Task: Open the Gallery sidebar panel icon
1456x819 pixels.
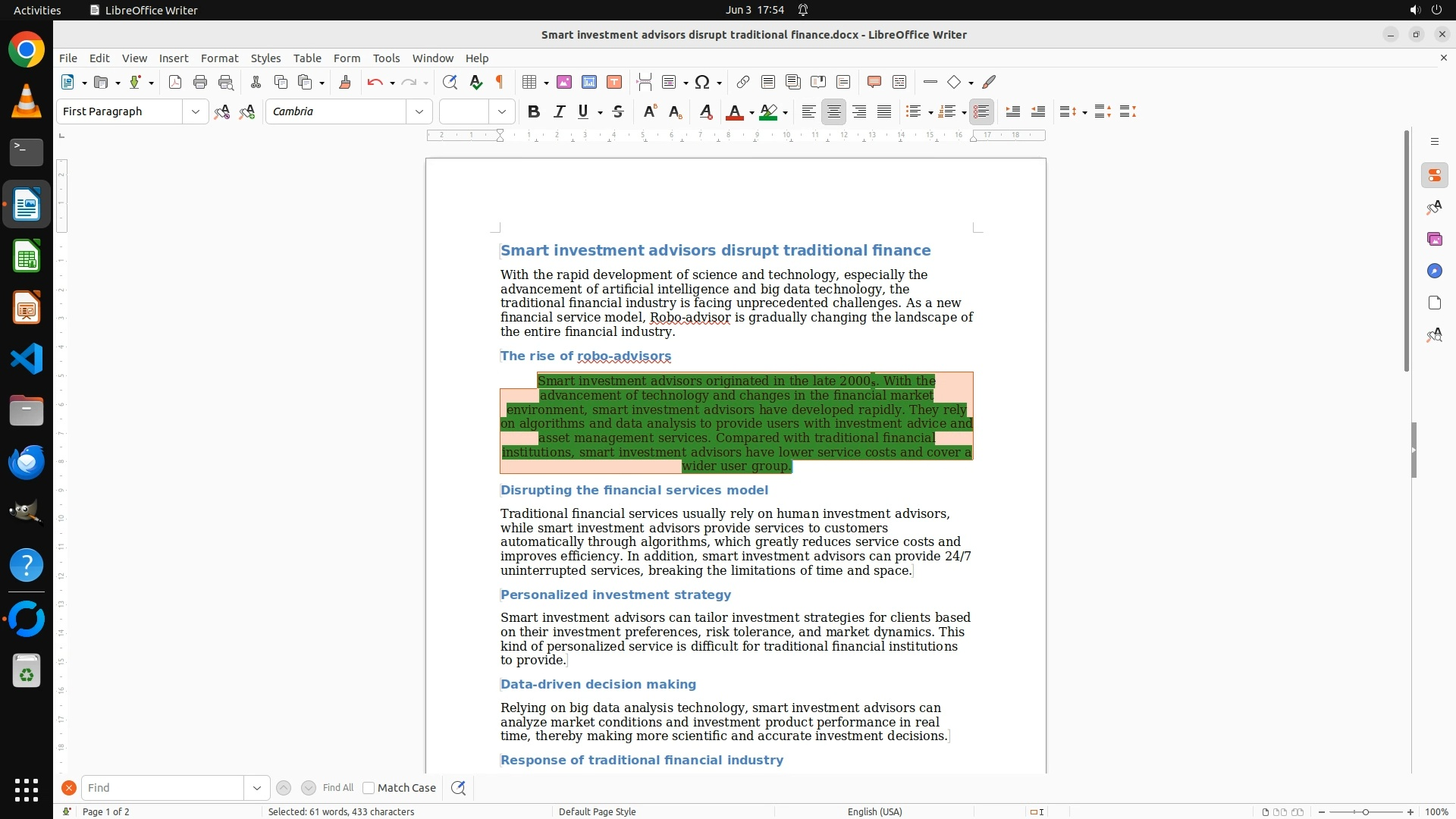Action: tap(1434, 239)
